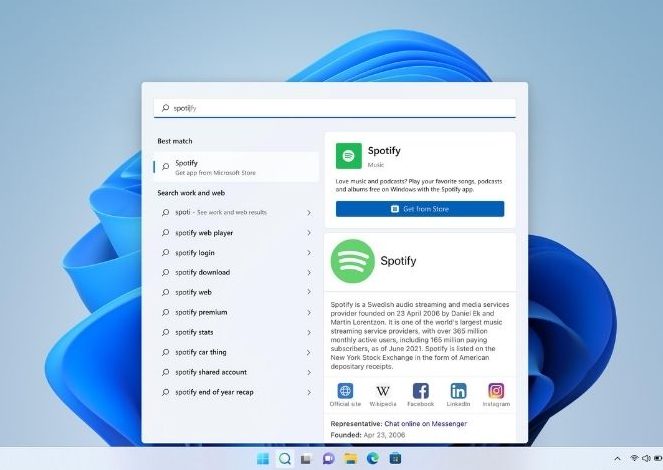Click the 'Search work and web' heading
Viewport: 663px width, 470px height.
coord(191,193)
